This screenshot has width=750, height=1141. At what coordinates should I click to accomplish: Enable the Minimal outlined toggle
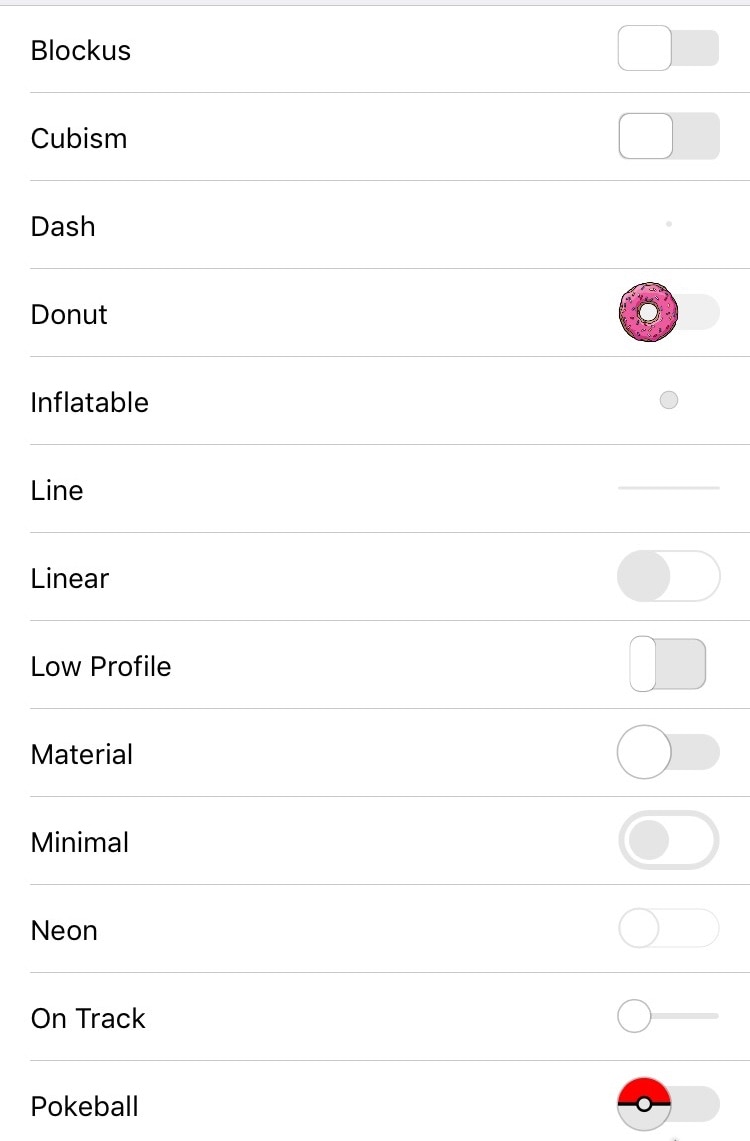669,840
